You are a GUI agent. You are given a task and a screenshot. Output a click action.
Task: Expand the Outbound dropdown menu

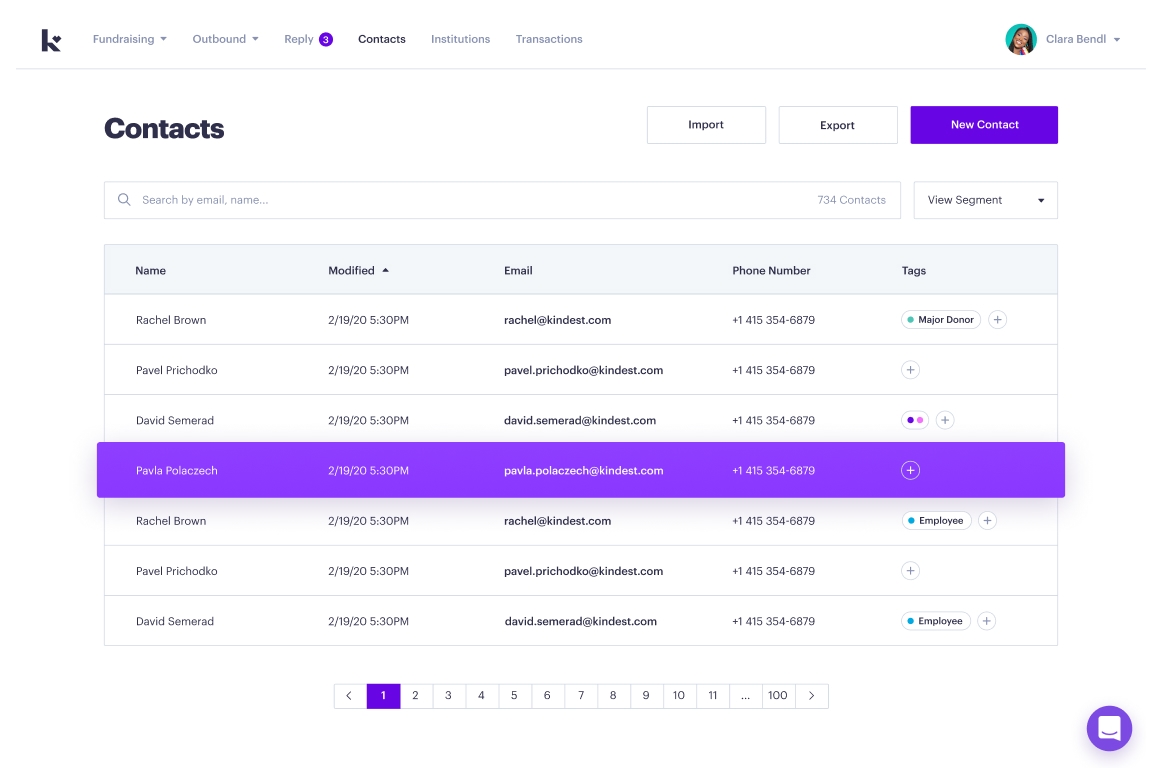point(225,39)
